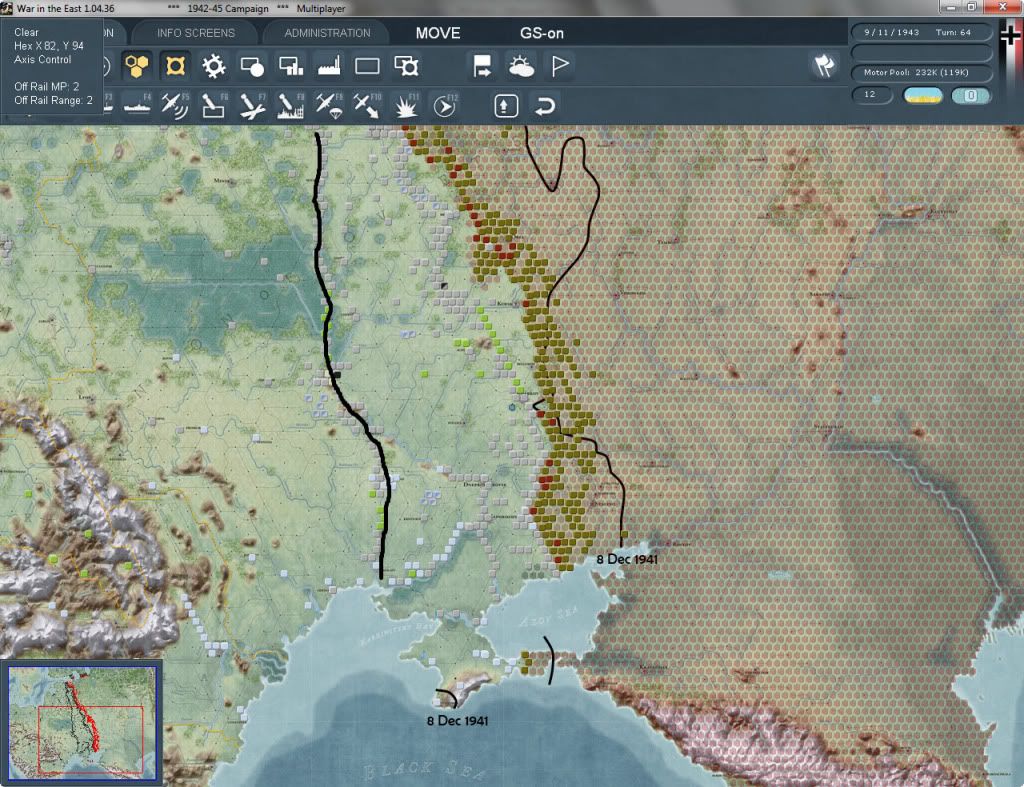The width and height of the screenshot is (1024, 787).
Task: Open the weather icon with sun and cloud
Action: (x=521, y=66)
